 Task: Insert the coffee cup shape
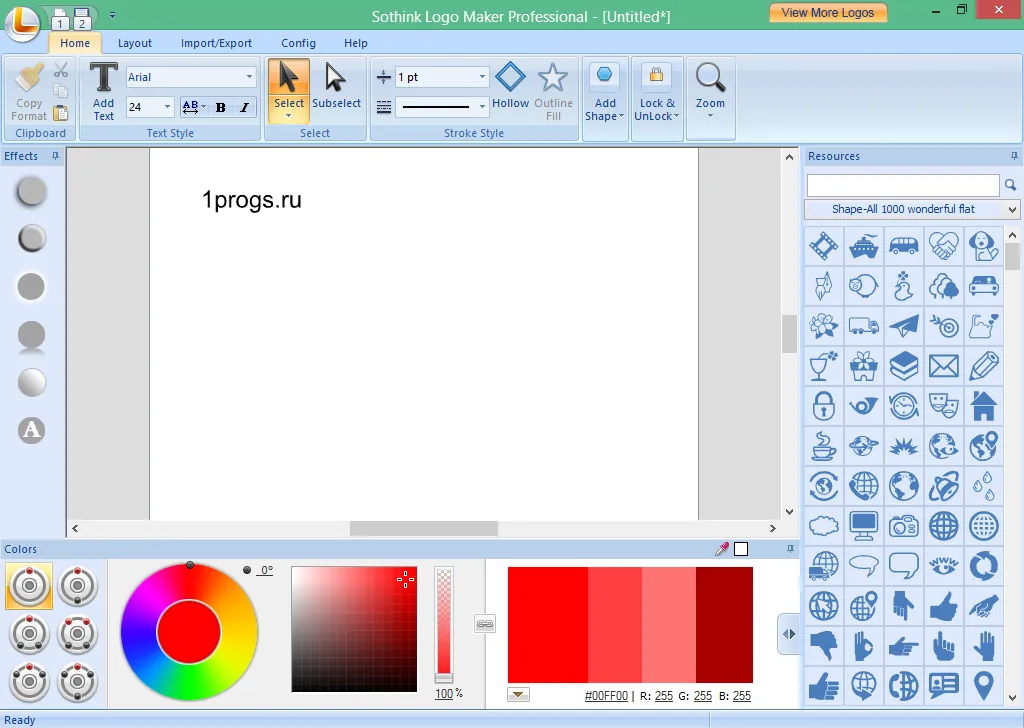click(824, 447)
